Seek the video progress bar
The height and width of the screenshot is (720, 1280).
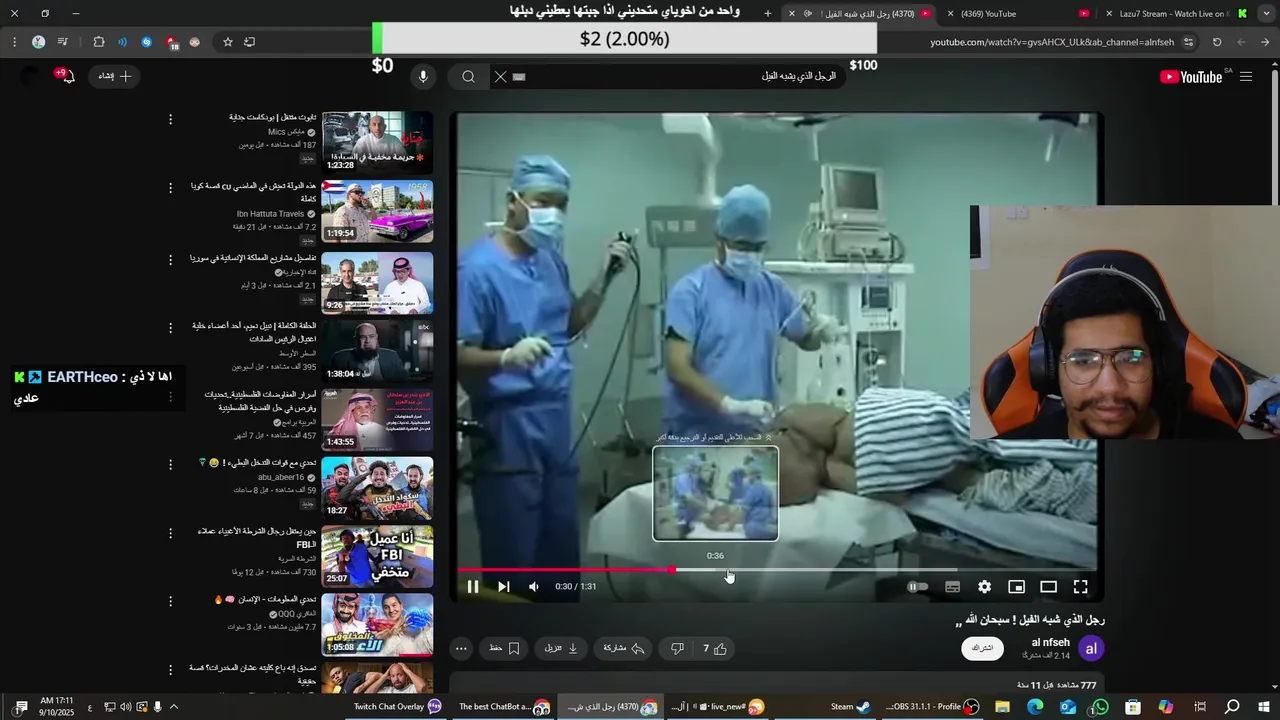click(777, 570)
